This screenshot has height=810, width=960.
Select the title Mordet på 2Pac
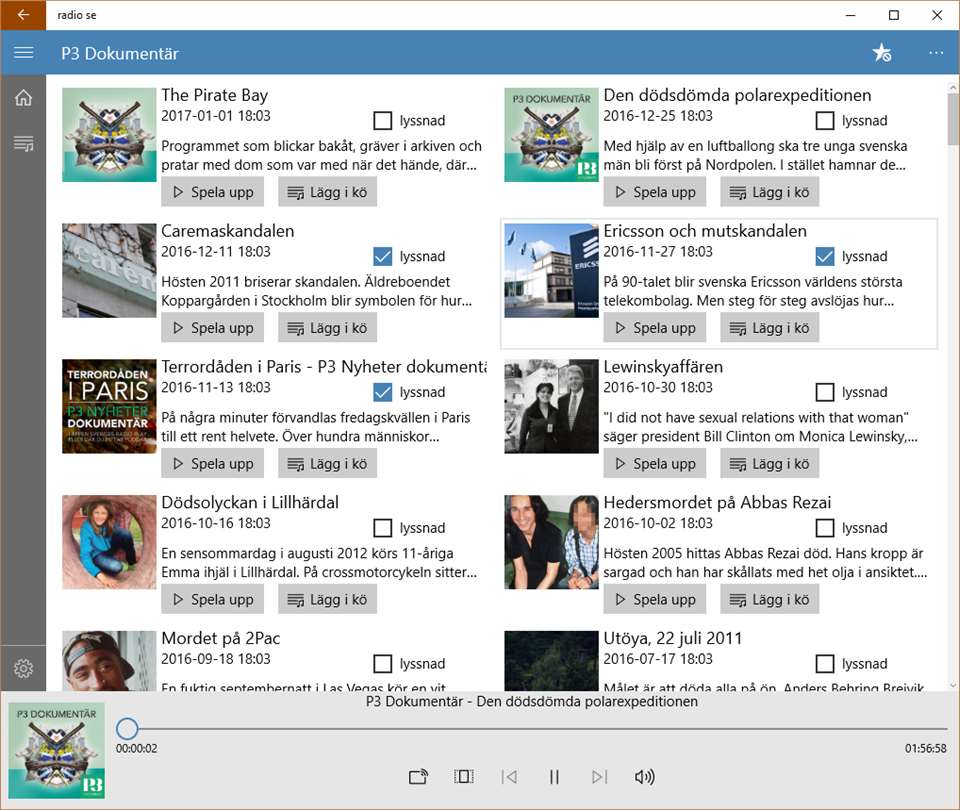(x=220, y=639)
